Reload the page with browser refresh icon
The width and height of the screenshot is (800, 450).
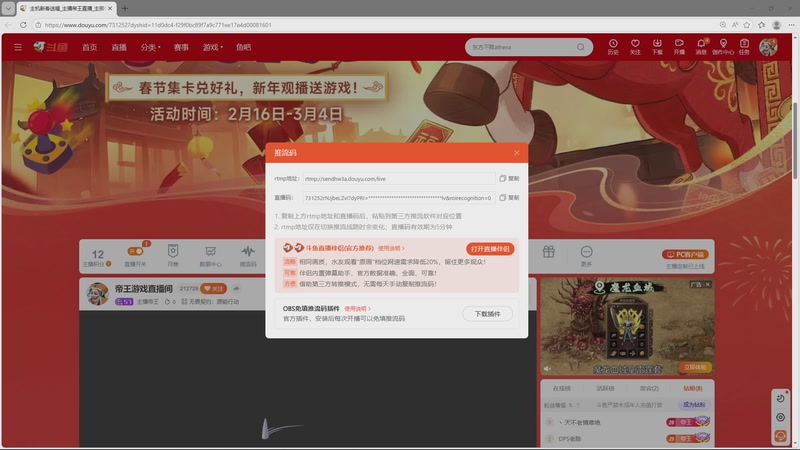[23, 24]
